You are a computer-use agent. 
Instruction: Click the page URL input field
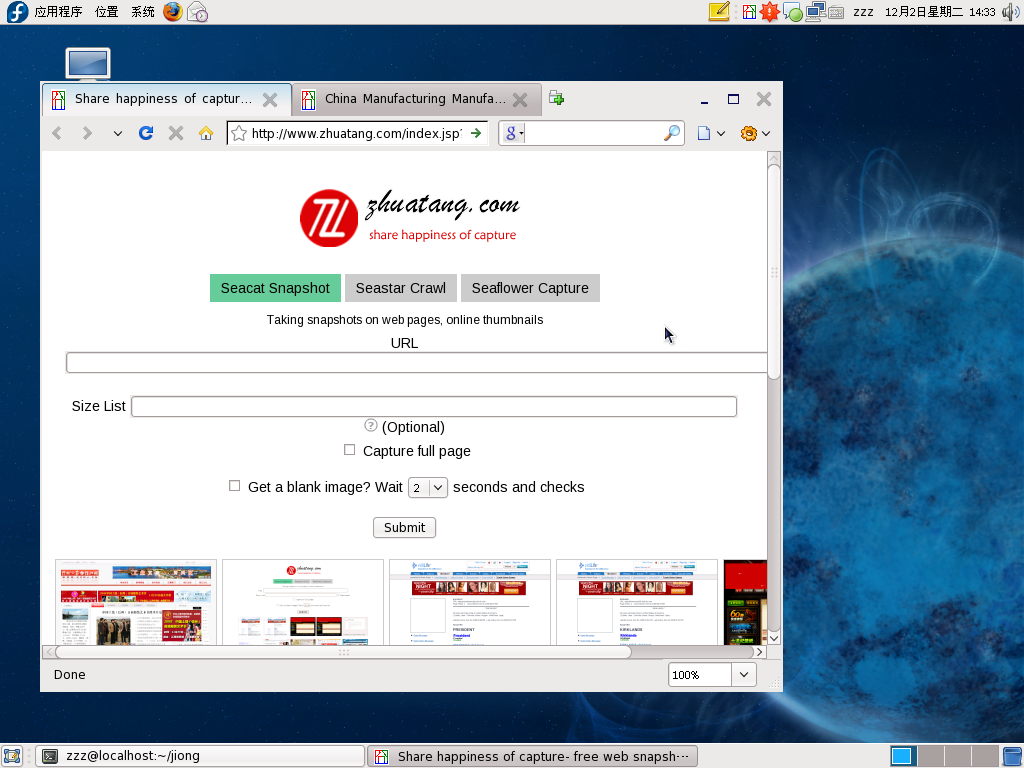417,362
